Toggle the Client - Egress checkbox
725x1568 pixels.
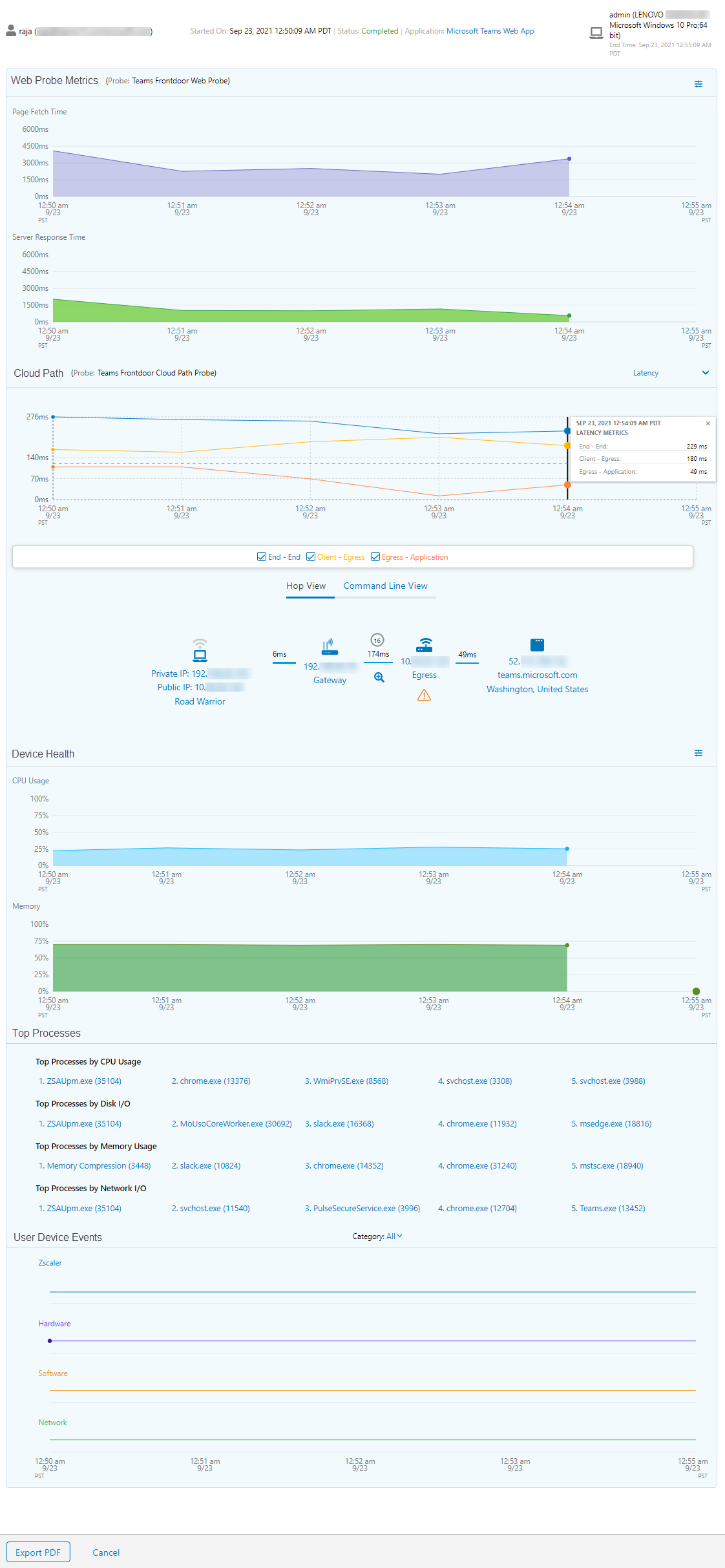311,556
